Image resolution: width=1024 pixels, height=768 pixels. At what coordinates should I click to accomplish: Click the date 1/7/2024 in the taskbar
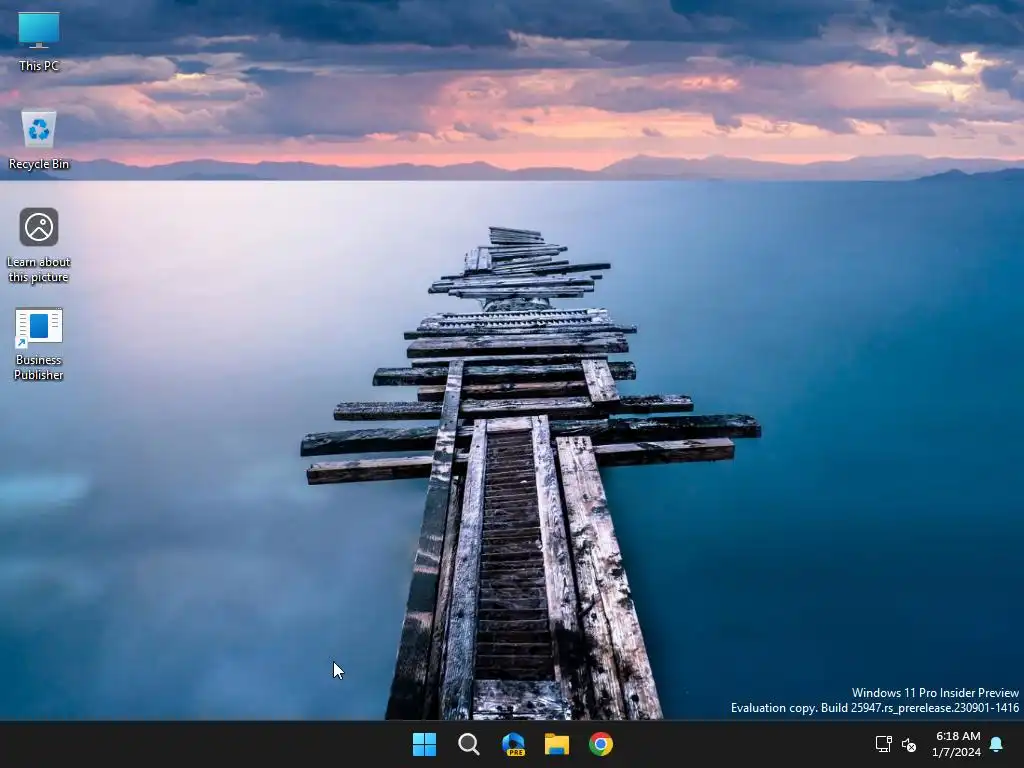pyautogui.click(x=956, y=752)
